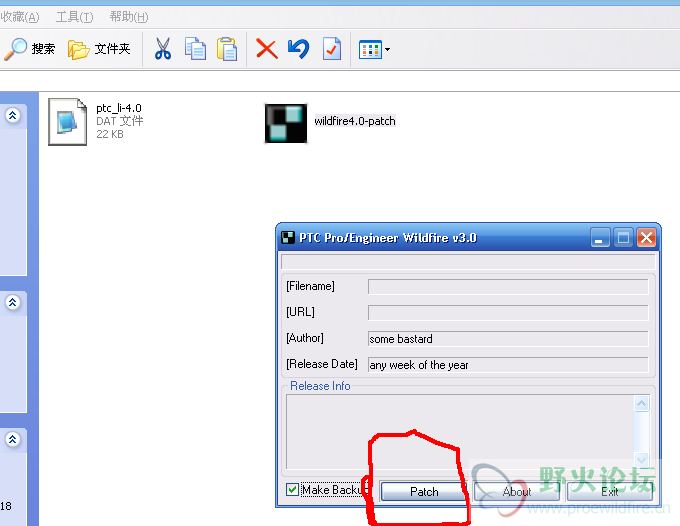Click into the [Filename] field
Image resolution: width=680 pixels, height=526 pixels.
click(508, 287)
